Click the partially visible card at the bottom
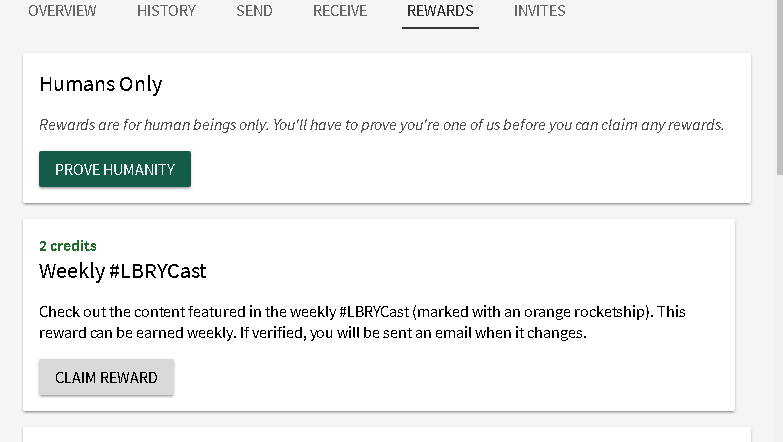The image size is (783, 442). [x=379, y=434]
